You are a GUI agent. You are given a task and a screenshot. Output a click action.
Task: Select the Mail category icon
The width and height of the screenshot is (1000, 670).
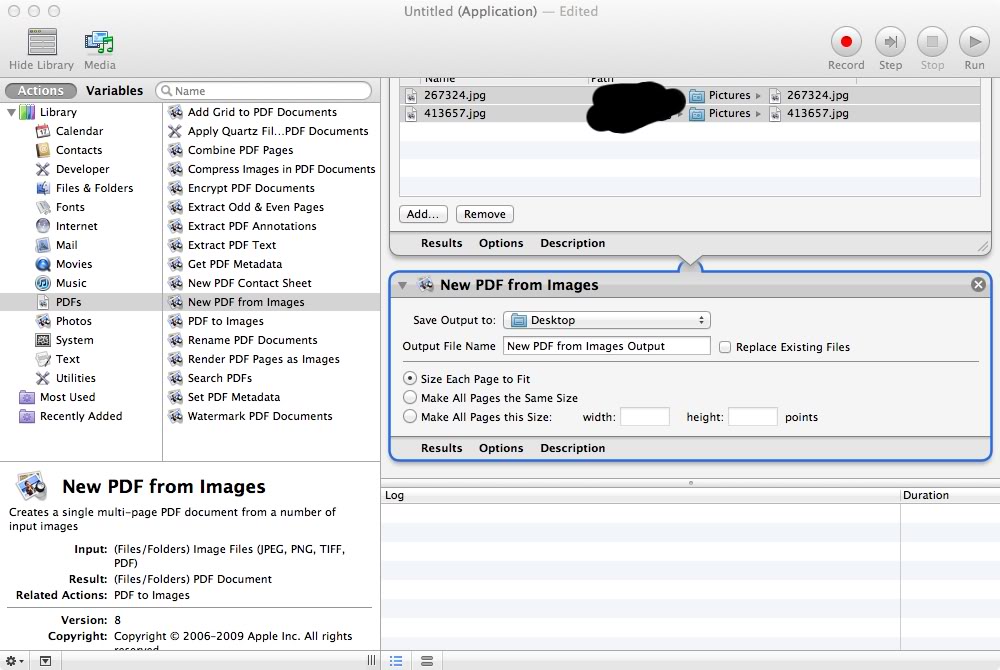[43, 245]
